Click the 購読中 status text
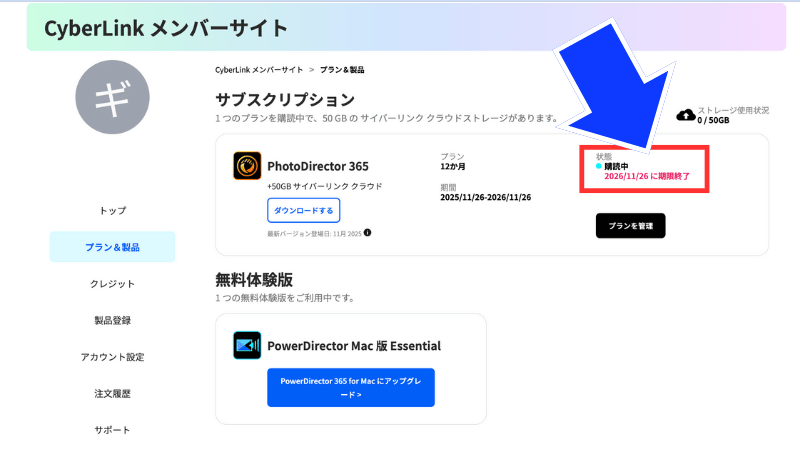The width and height of the screenshot is (800, 450). pyautogui.click(x=616, y=166)
